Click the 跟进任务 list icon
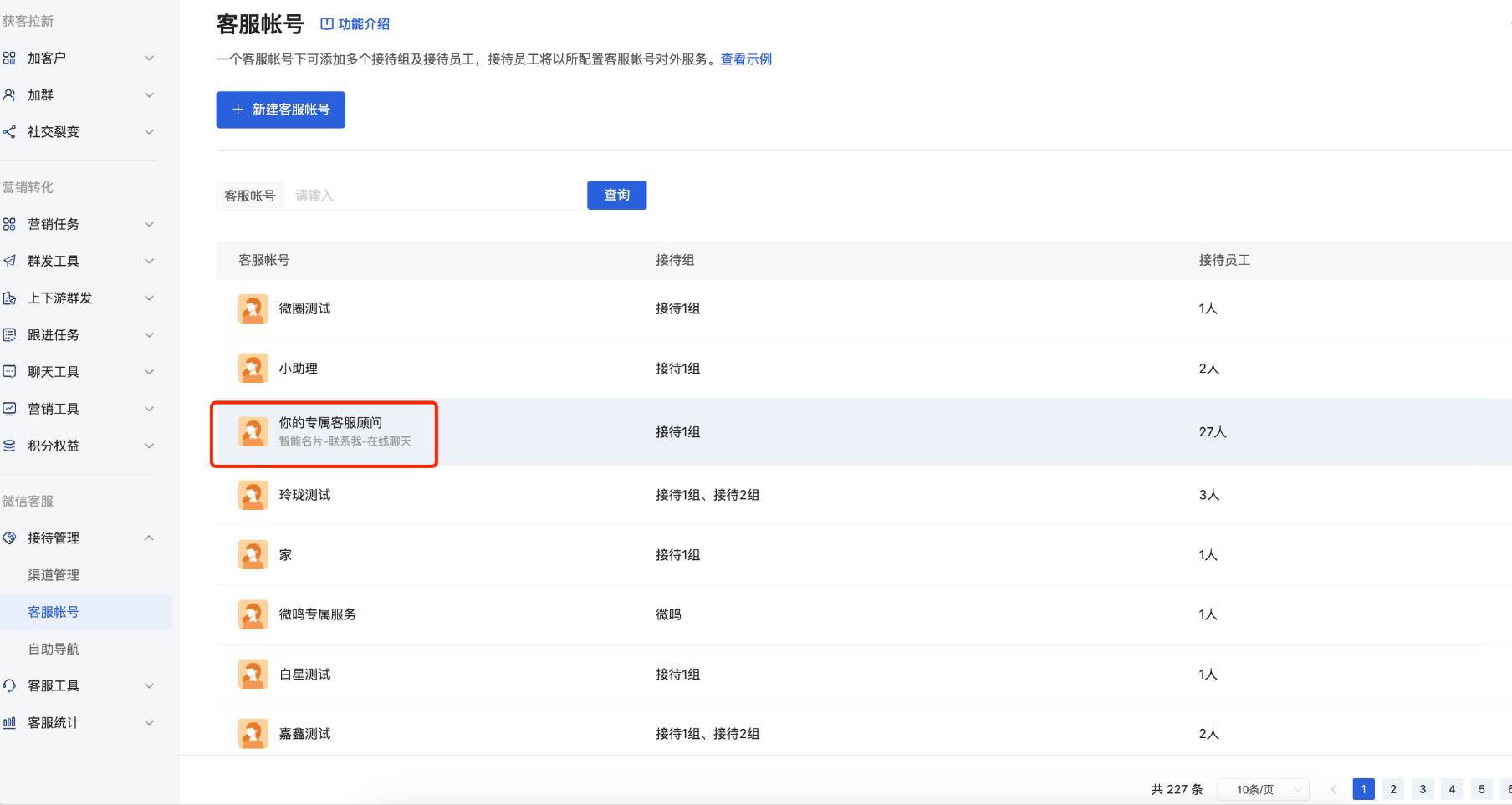The height and width of the screenshot is (805, 1512). tap(9, 335)
